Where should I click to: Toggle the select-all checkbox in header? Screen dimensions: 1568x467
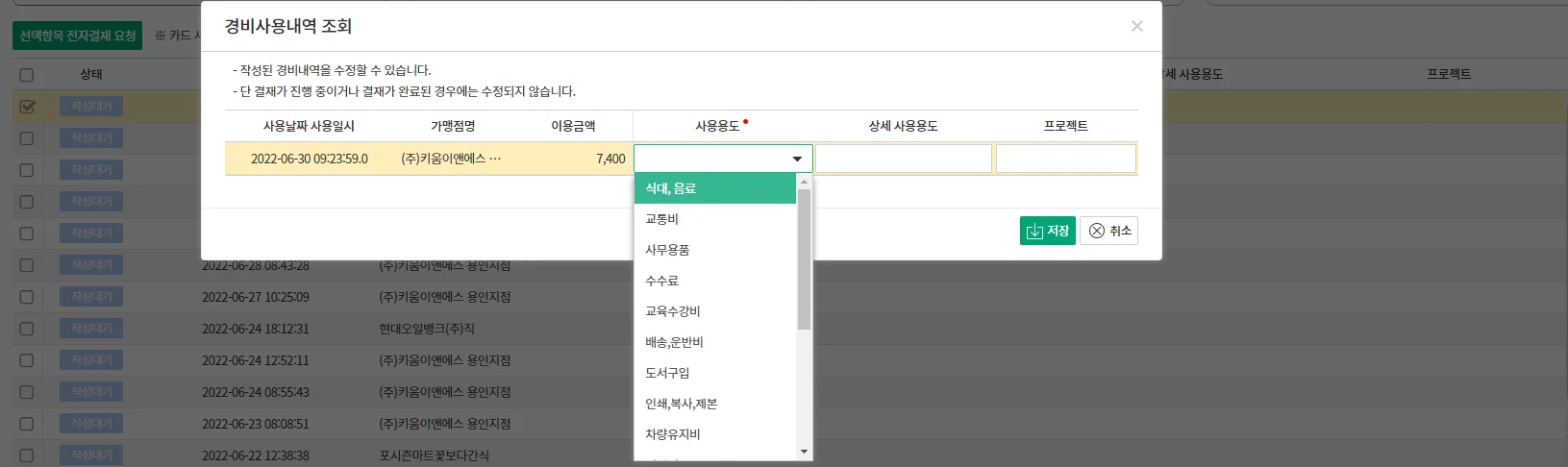click(x=27, y=75)
